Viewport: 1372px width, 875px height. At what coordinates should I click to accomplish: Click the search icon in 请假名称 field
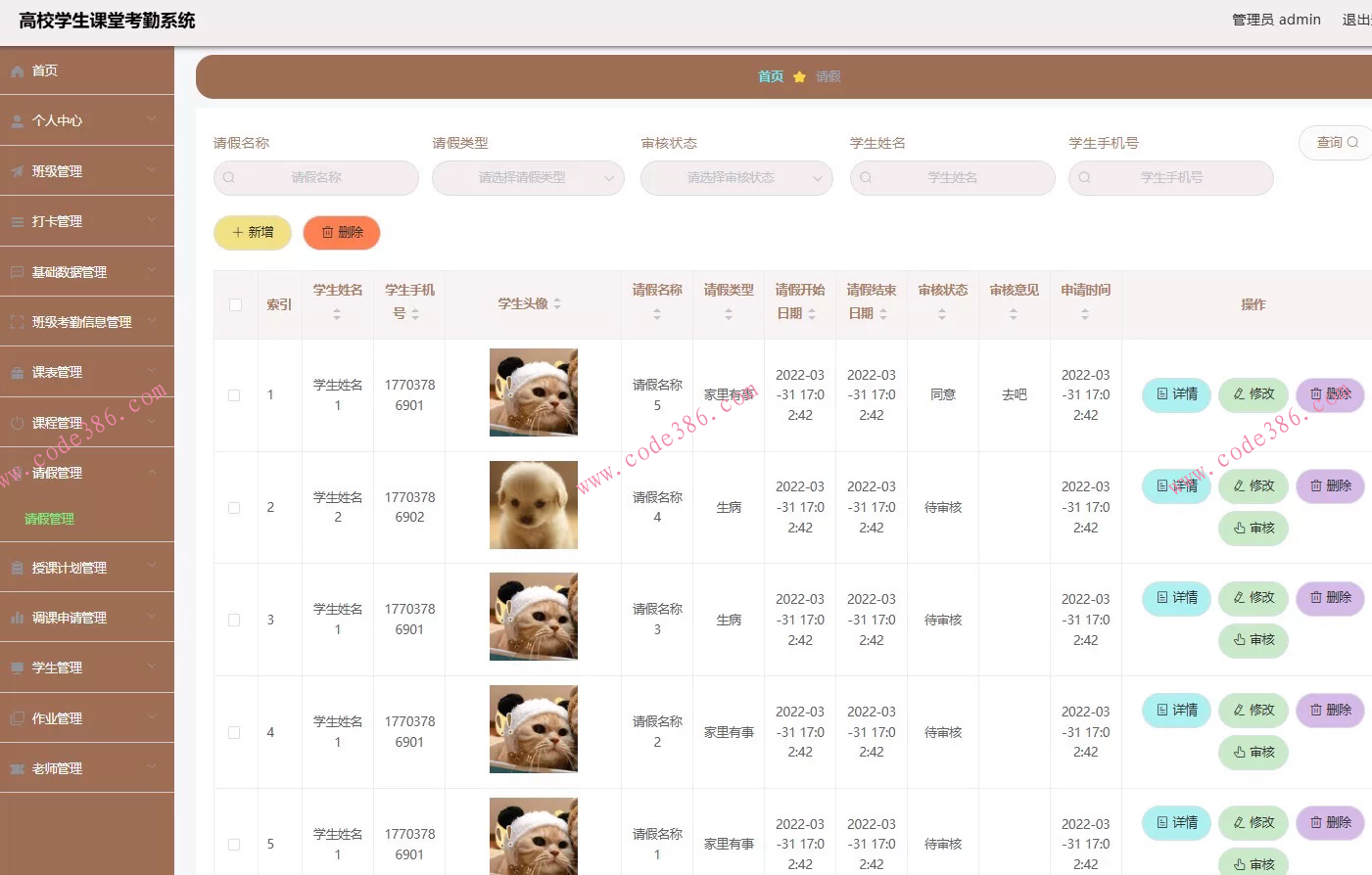point(229,178)
